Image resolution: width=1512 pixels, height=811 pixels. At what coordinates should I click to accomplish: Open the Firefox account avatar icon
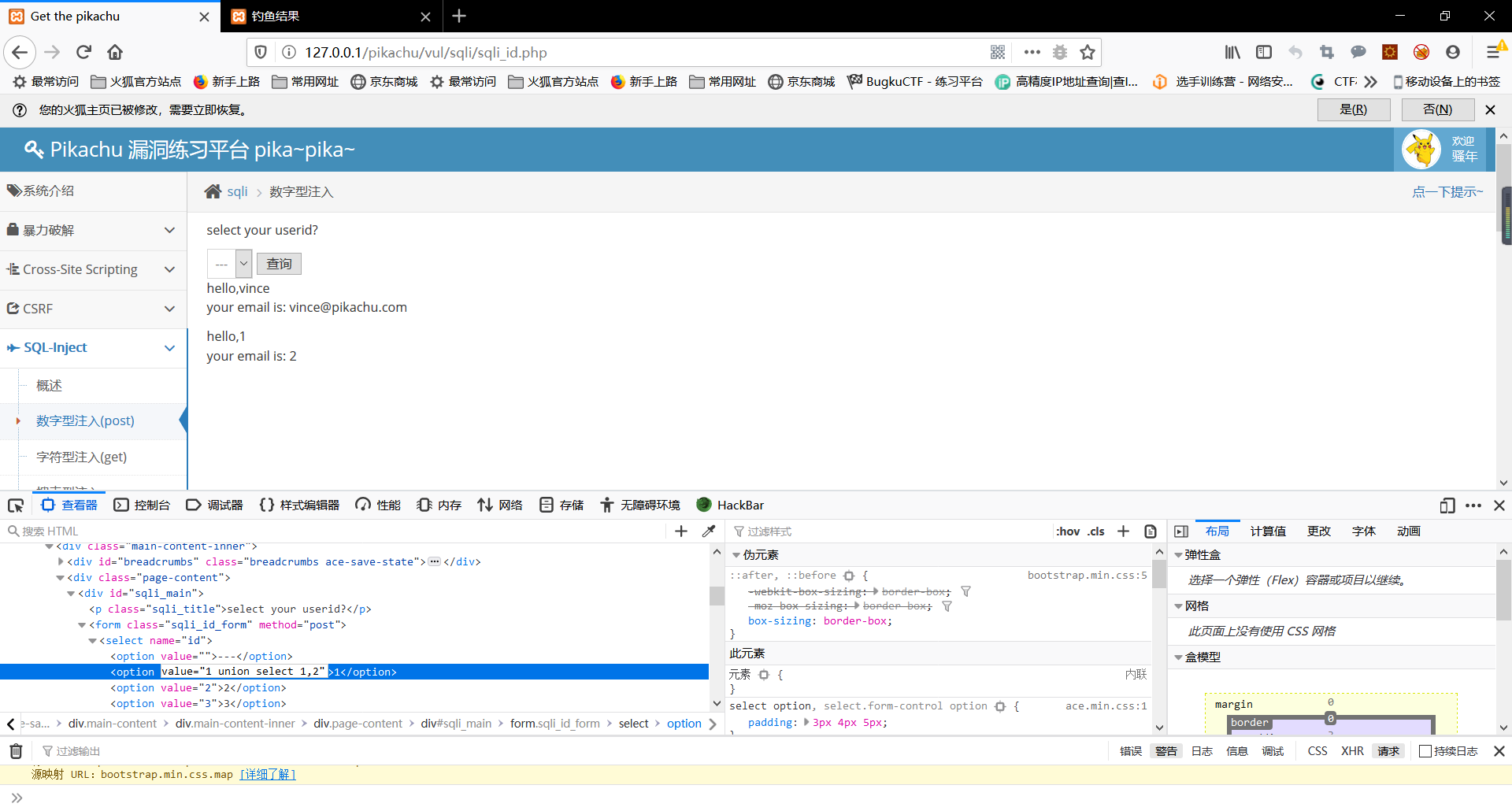point(1453,52)
